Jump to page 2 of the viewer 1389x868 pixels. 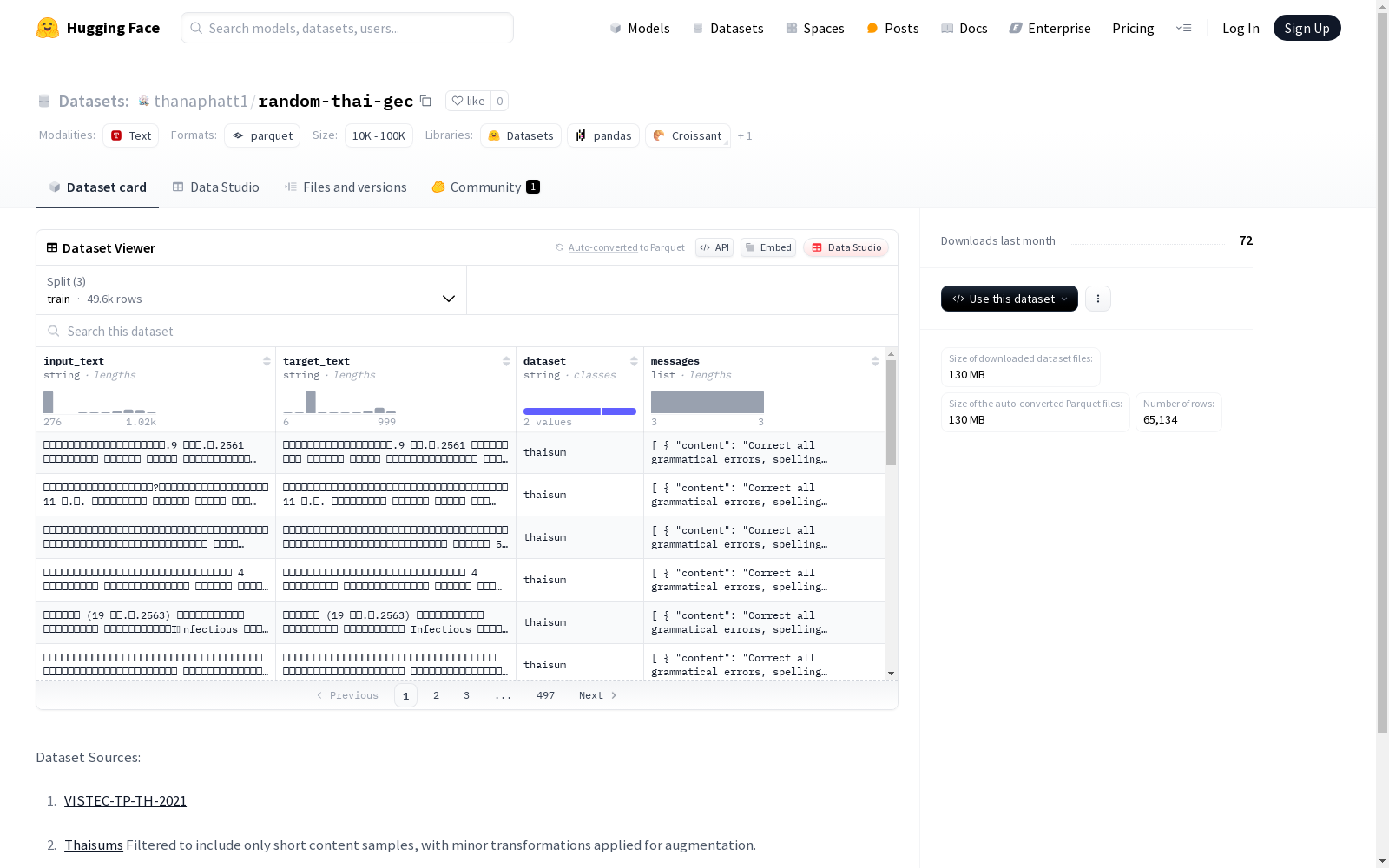[x=436, y=695]
